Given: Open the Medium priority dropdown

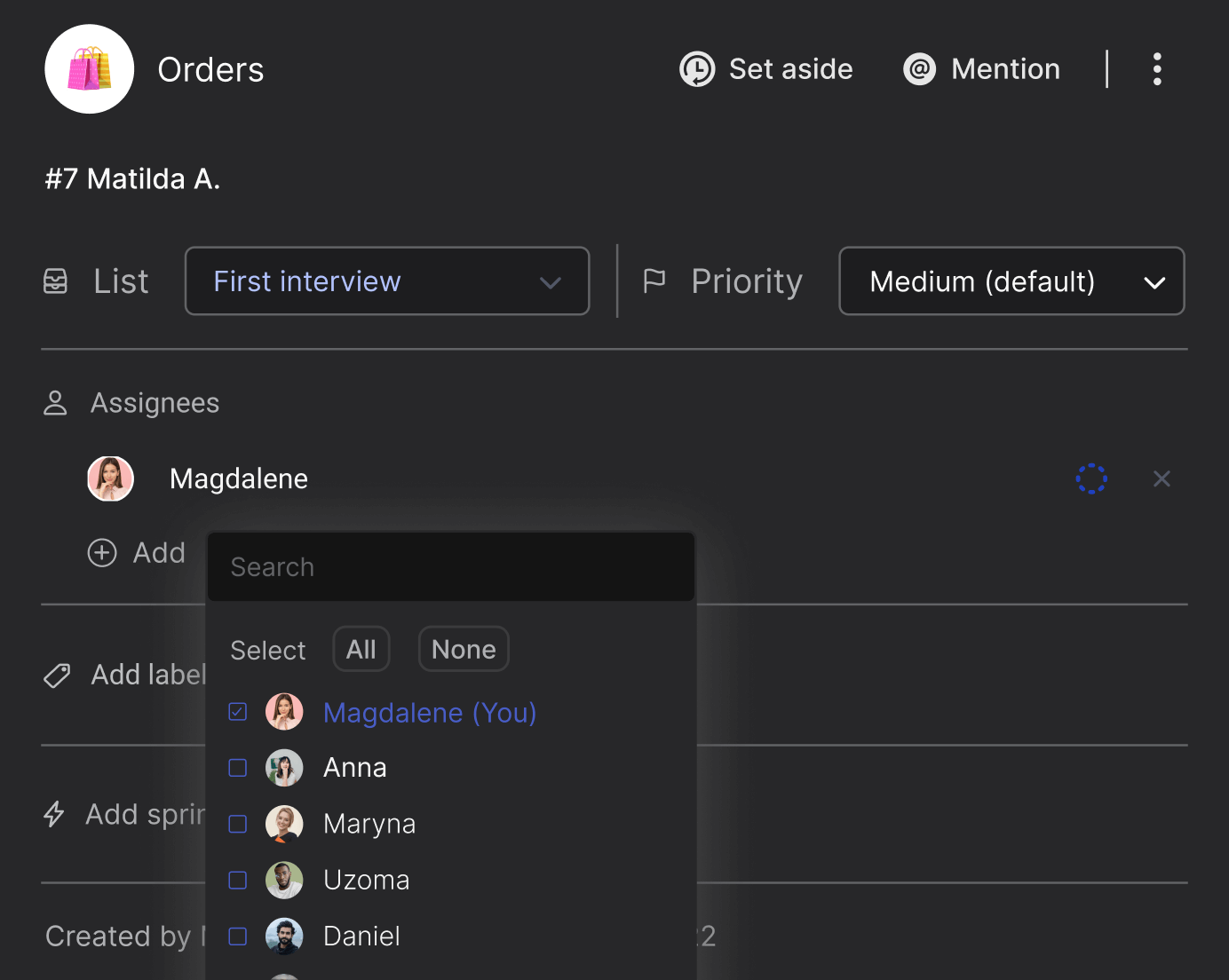Looking at the screenshot, I should point(1011,281).
